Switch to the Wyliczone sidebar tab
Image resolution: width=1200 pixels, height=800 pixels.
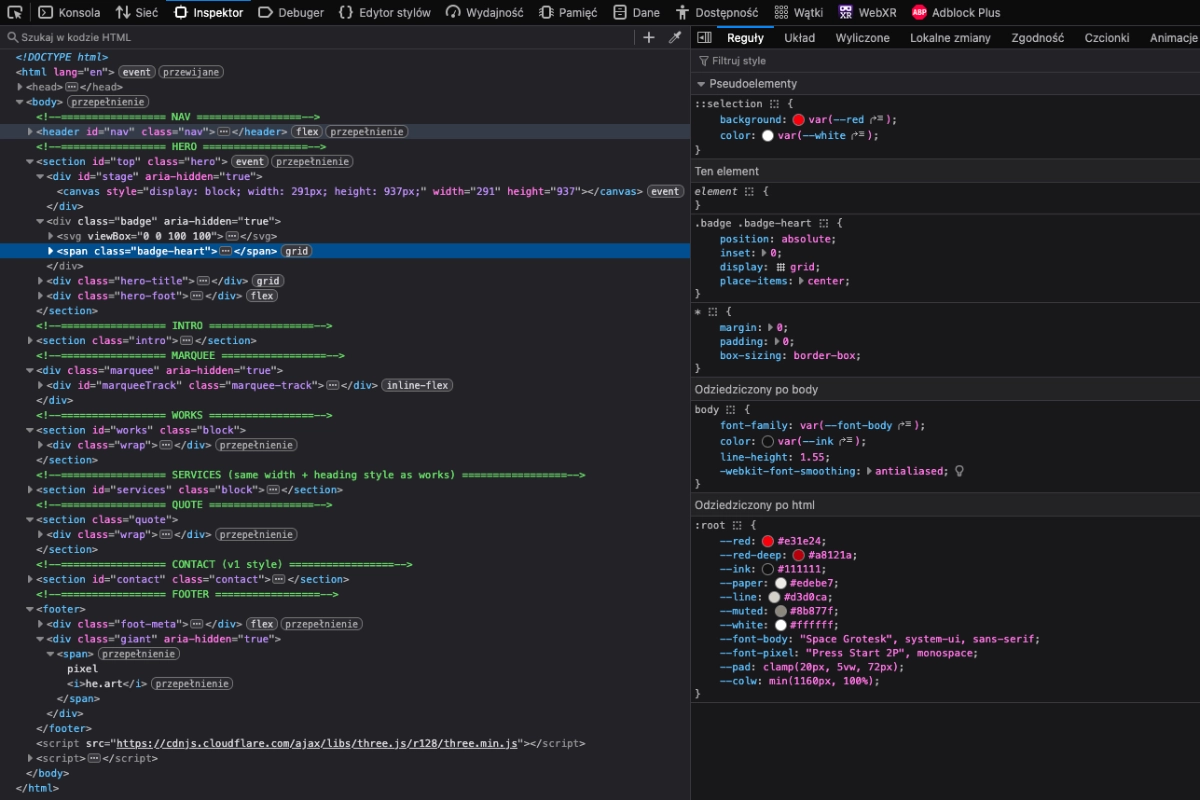coord(862,37)
